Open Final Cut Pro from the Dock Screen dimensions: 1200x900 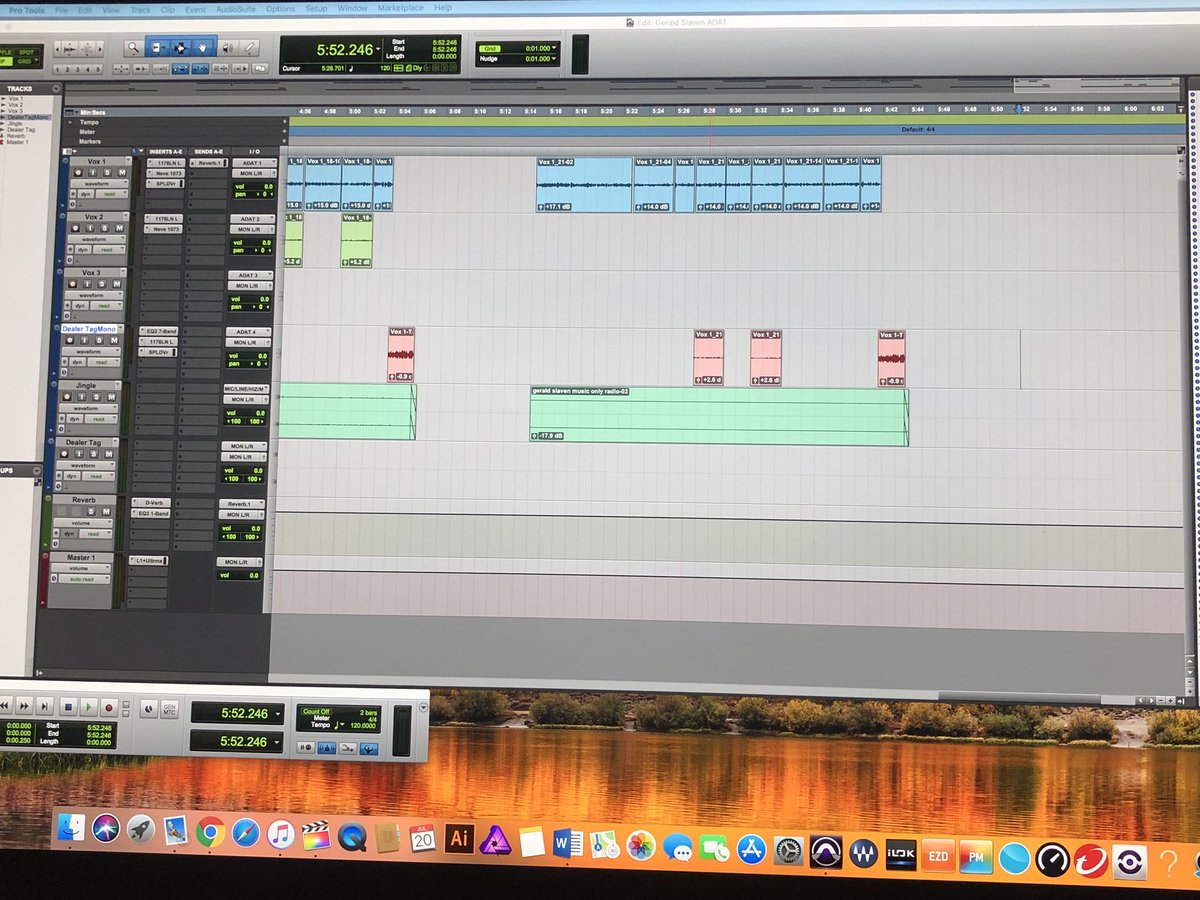316,834
